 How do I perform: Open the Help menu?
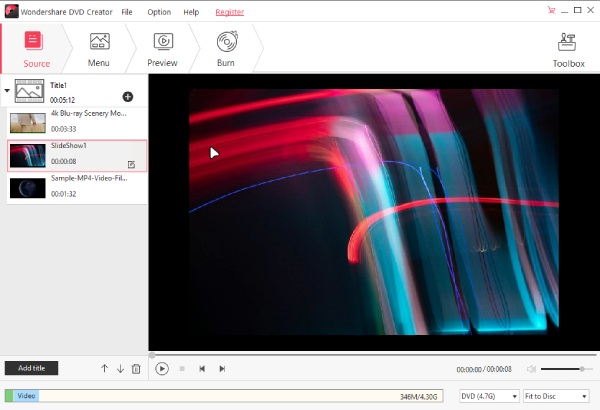(191, 12)
